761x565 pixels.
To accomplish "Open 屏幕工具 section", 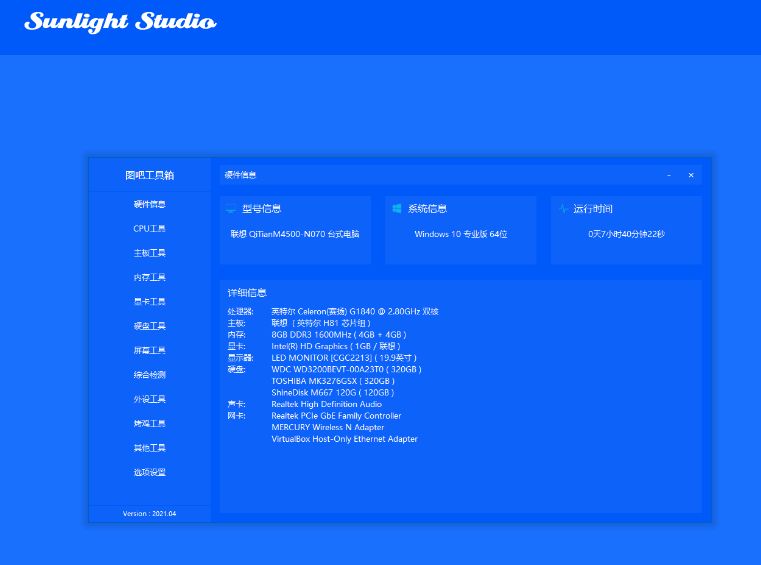I will pyautogui.click(x=149, y=350).
